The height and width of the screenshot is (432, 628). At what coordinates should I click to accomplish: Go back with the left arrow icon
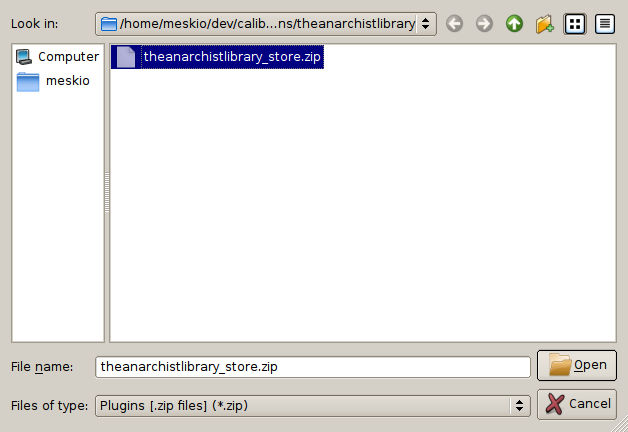coord(455,24)
